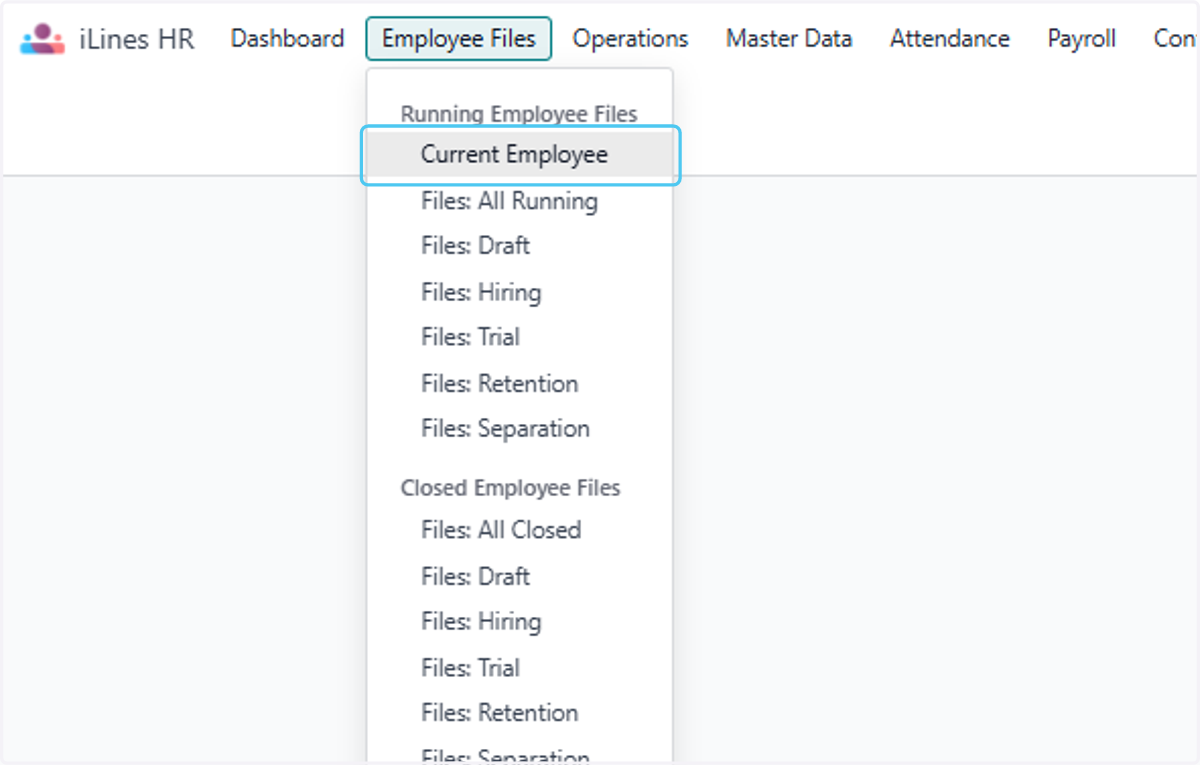Select Current Employee from the dropdown
The width and height of the screenshot is (1200, 765).
point(520,155)
